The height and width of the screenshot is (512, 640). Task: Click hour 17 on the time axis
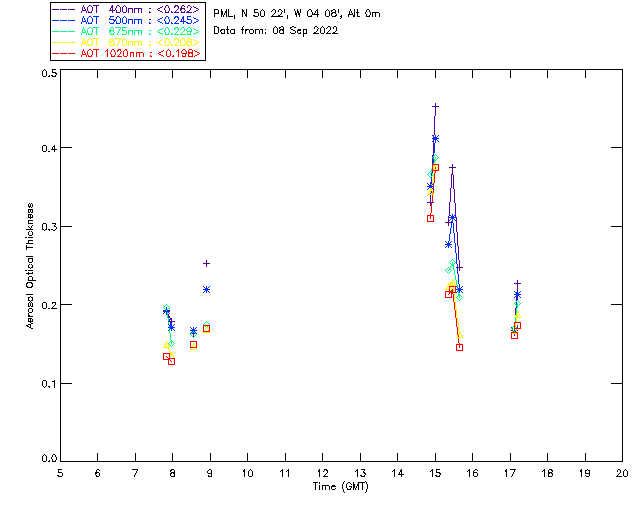(510, 473)
